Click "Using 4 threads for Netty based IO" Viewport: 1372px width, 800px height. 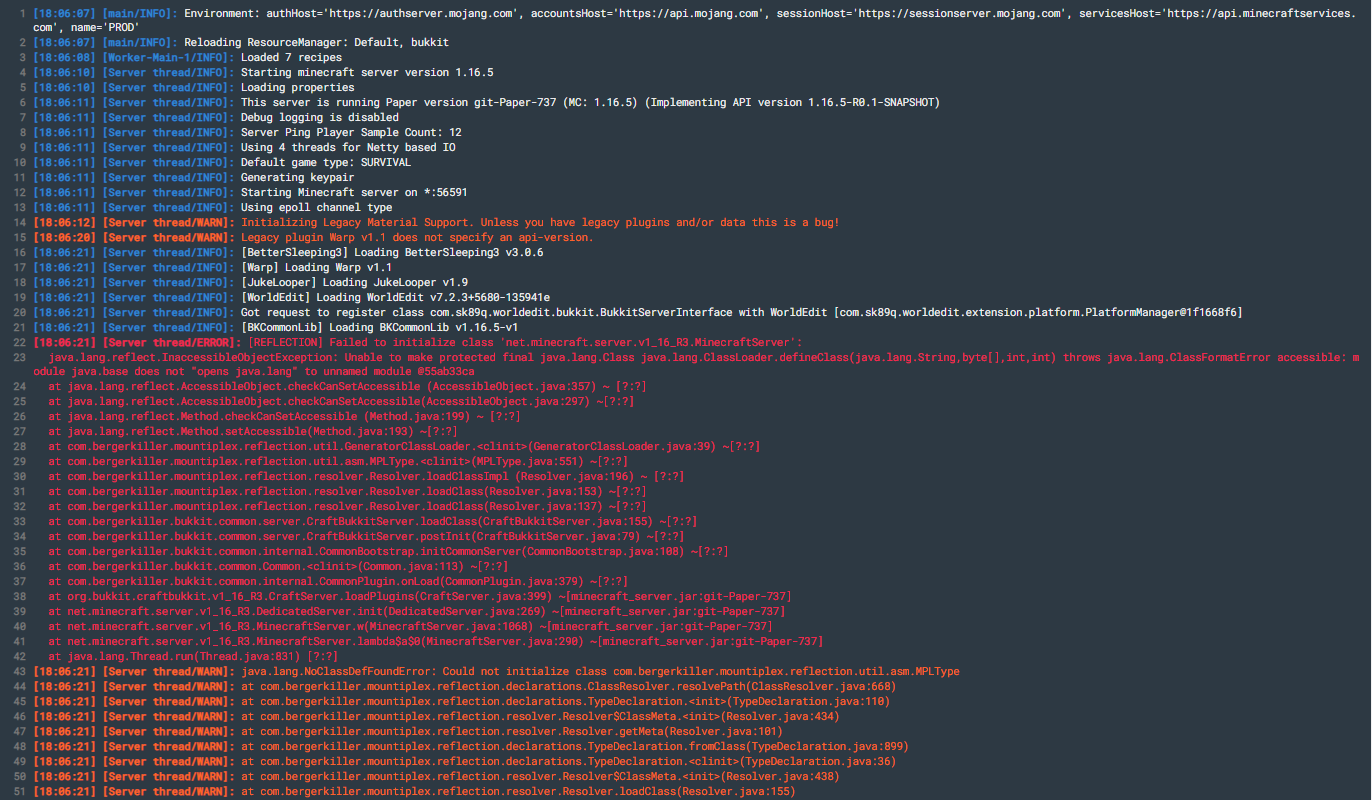click(x=348, y=148)
